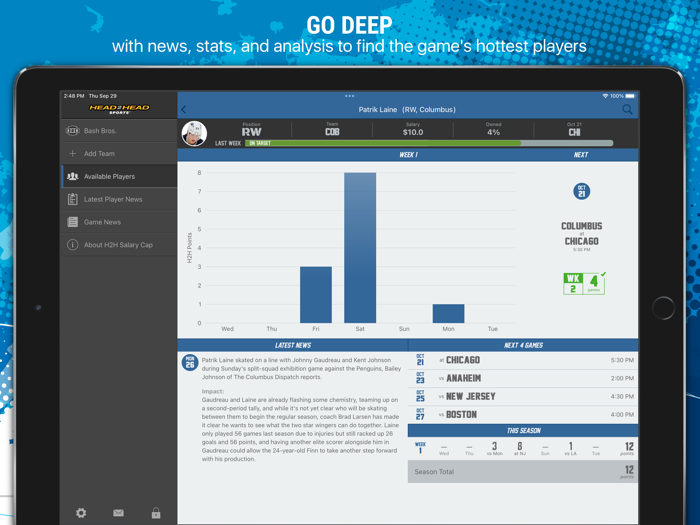Viewport: 700px width, 525px height.
Task: Tap the Bash Bros. team logo icon
Action: pos(72,131)
